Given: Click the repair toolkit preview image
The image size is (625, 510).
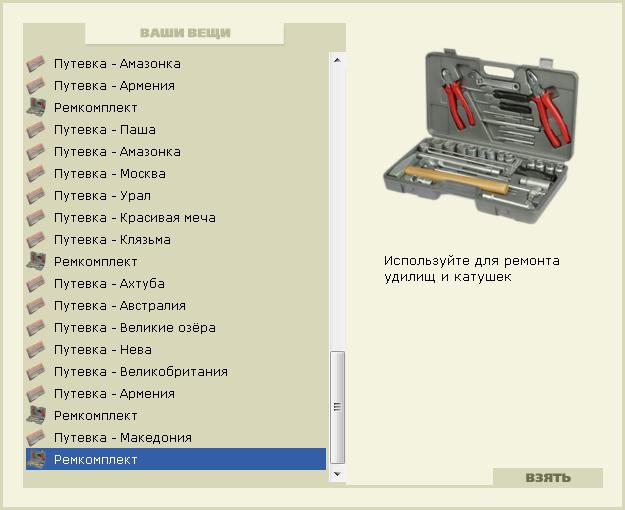Looking at the screenshot, I should (475, 126).
